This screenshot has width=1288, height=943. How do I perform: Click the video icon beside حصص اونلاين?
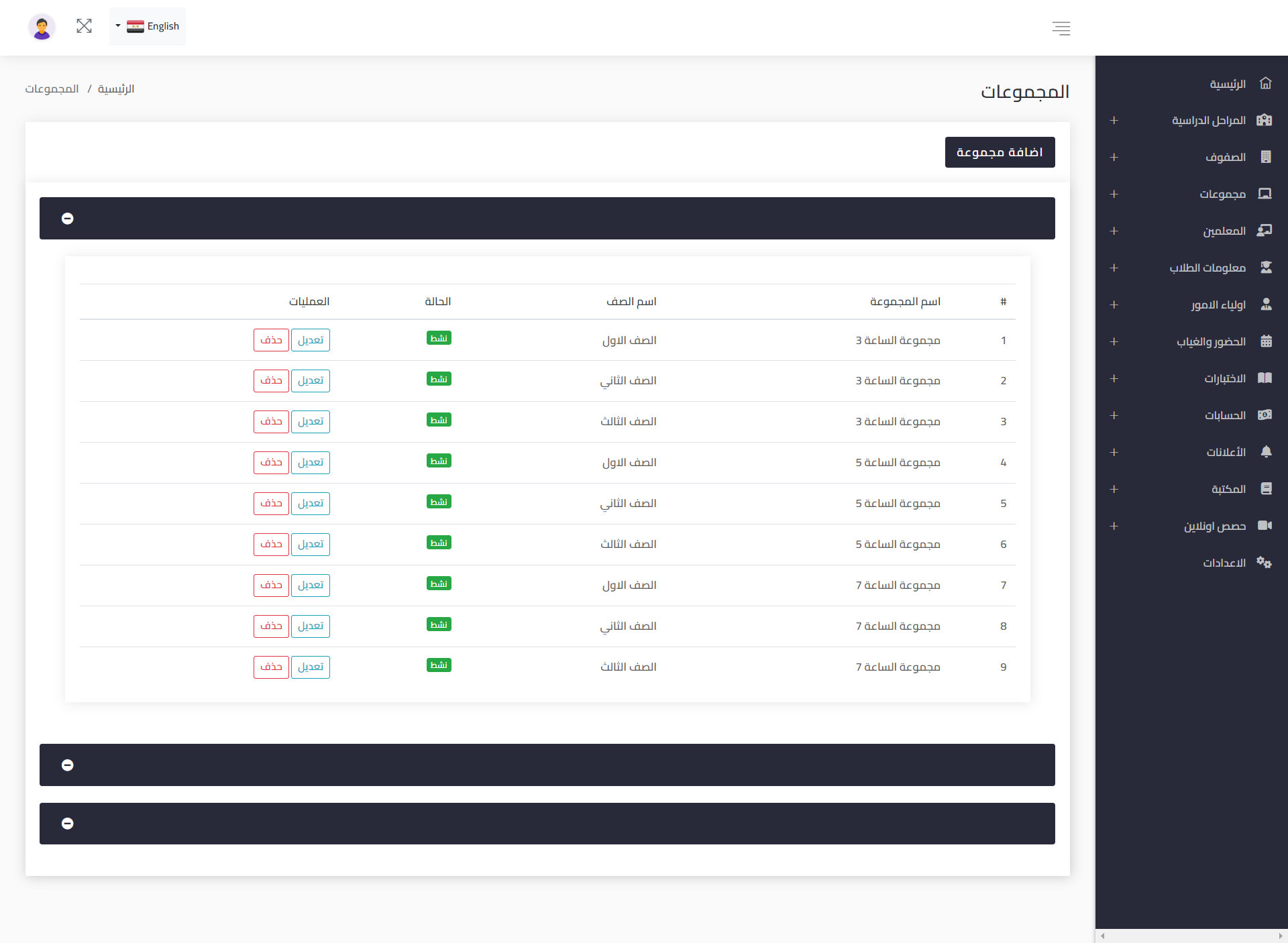pos(1265,526)
